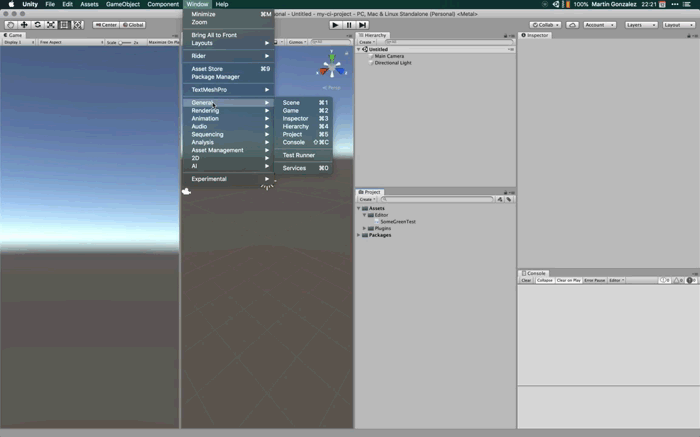This screenshot has height=437, width=700.
Task: Choose Services from General submenu
Action: (304, 168)
